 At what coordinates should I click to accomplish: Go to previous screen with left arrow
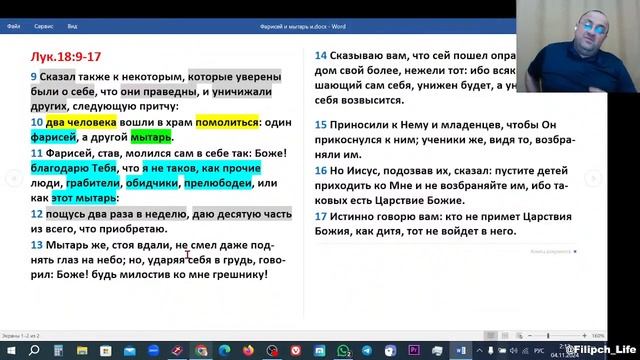pos(13,179)
